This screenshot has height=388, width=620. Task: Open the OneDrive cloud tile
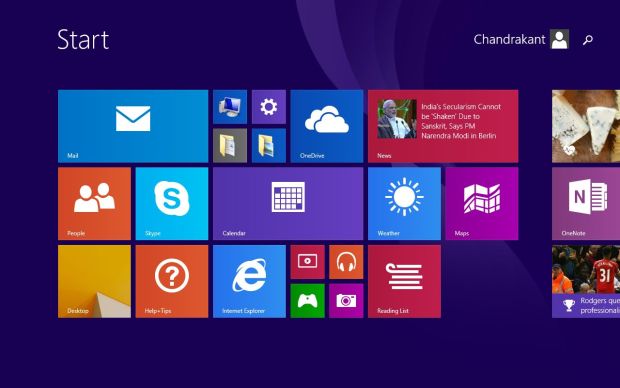(x=327, y=126)
